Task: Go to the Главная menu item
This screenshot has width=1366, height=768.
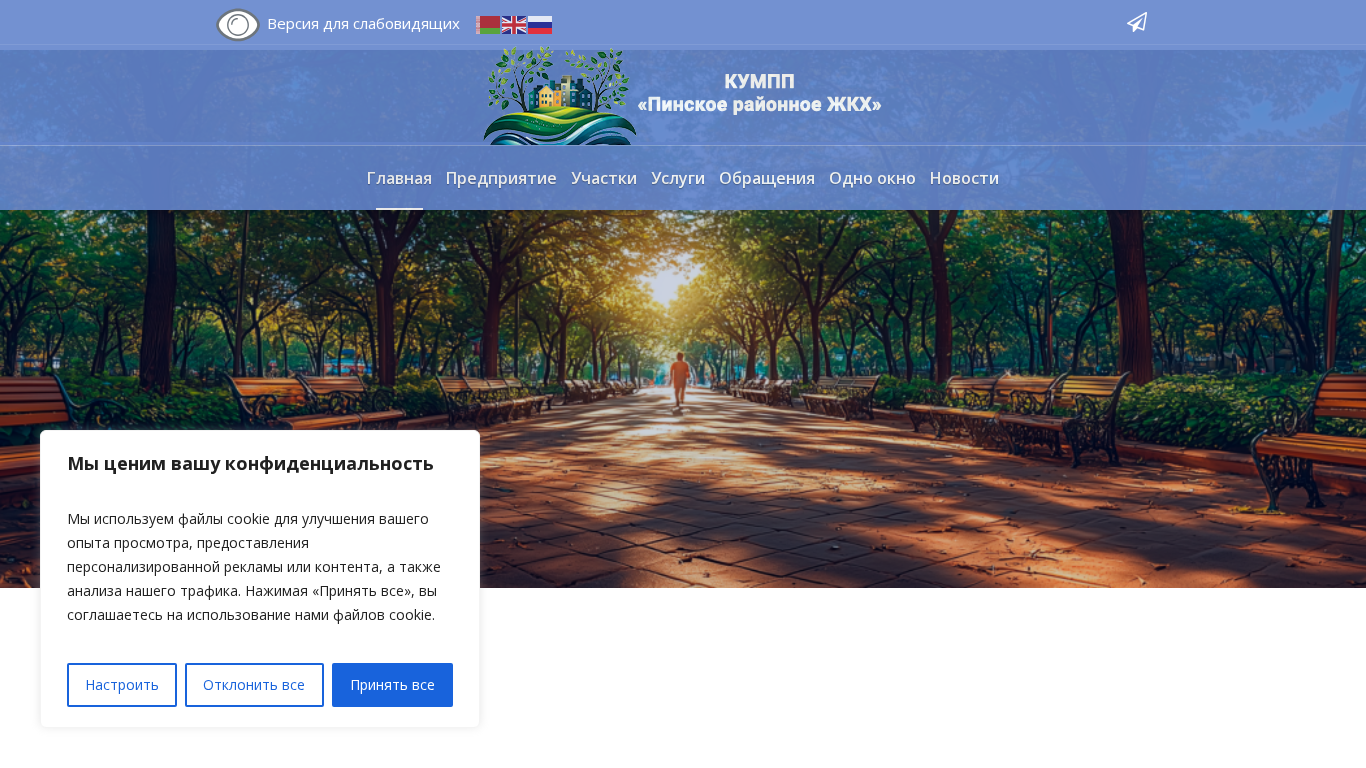Action: [399, 178]
